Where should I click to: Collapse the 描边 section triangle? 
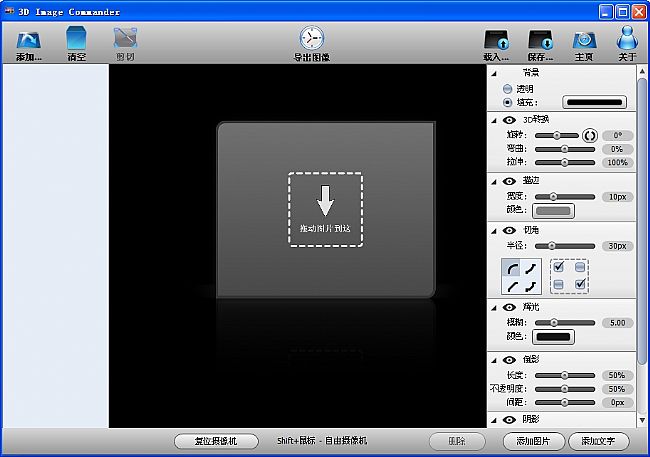[x=494, y=182]
